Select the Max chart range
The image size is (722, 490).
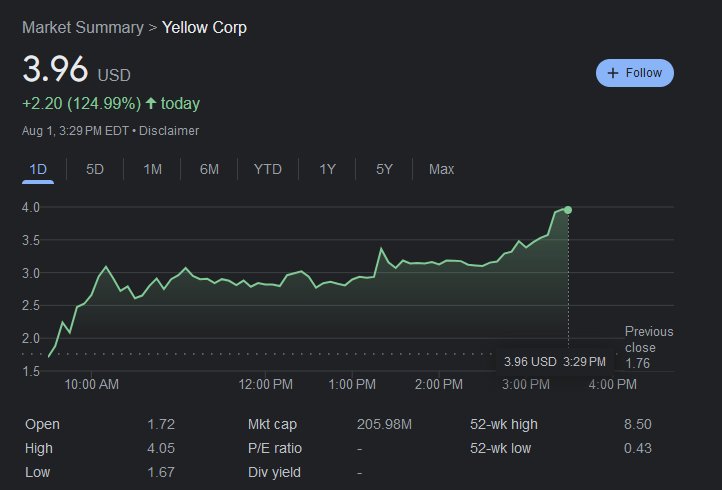pos(441,169)
